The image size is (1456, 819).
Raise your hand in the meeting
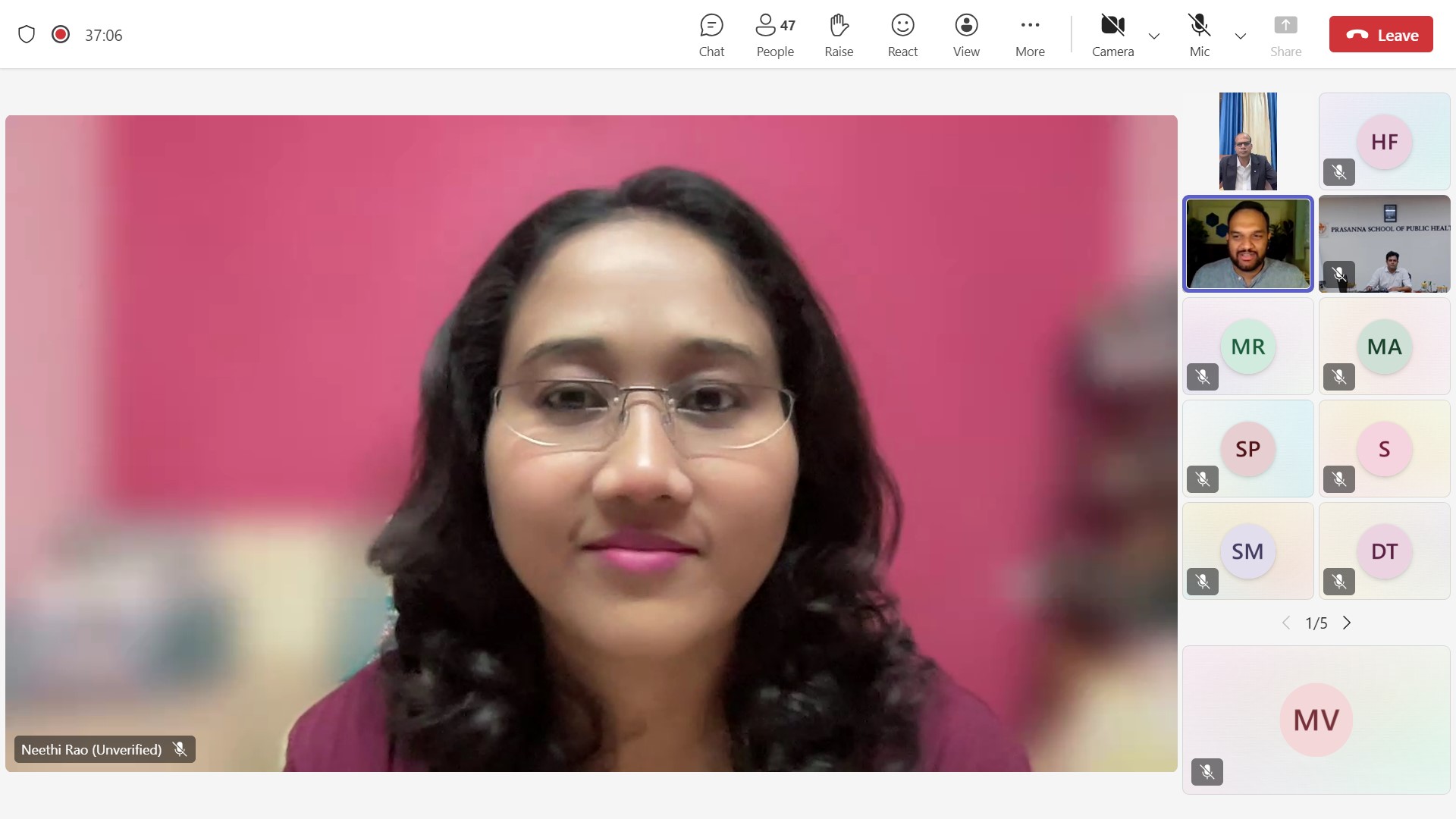(839, 35)
